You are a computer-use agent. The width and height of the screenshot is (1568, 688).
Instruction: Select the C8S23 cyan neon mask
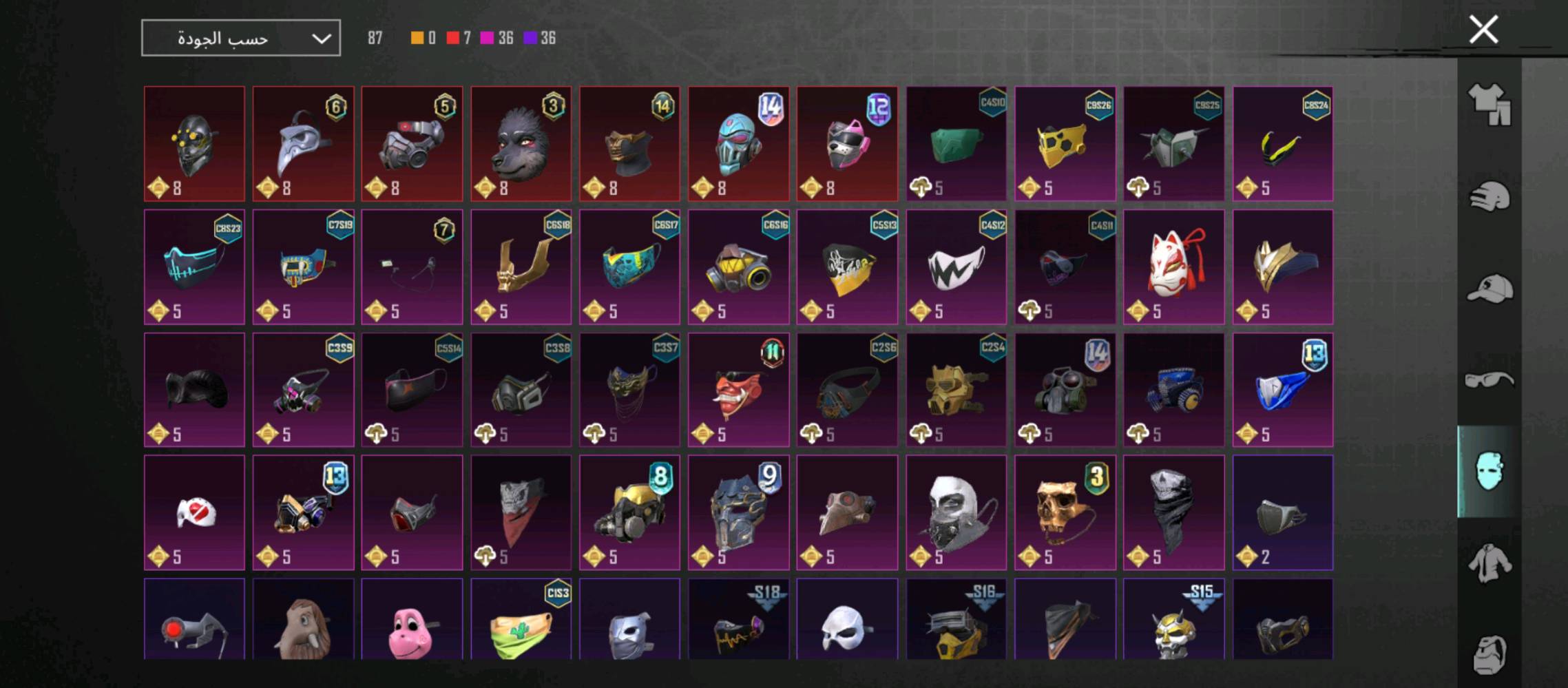point(194,267)
